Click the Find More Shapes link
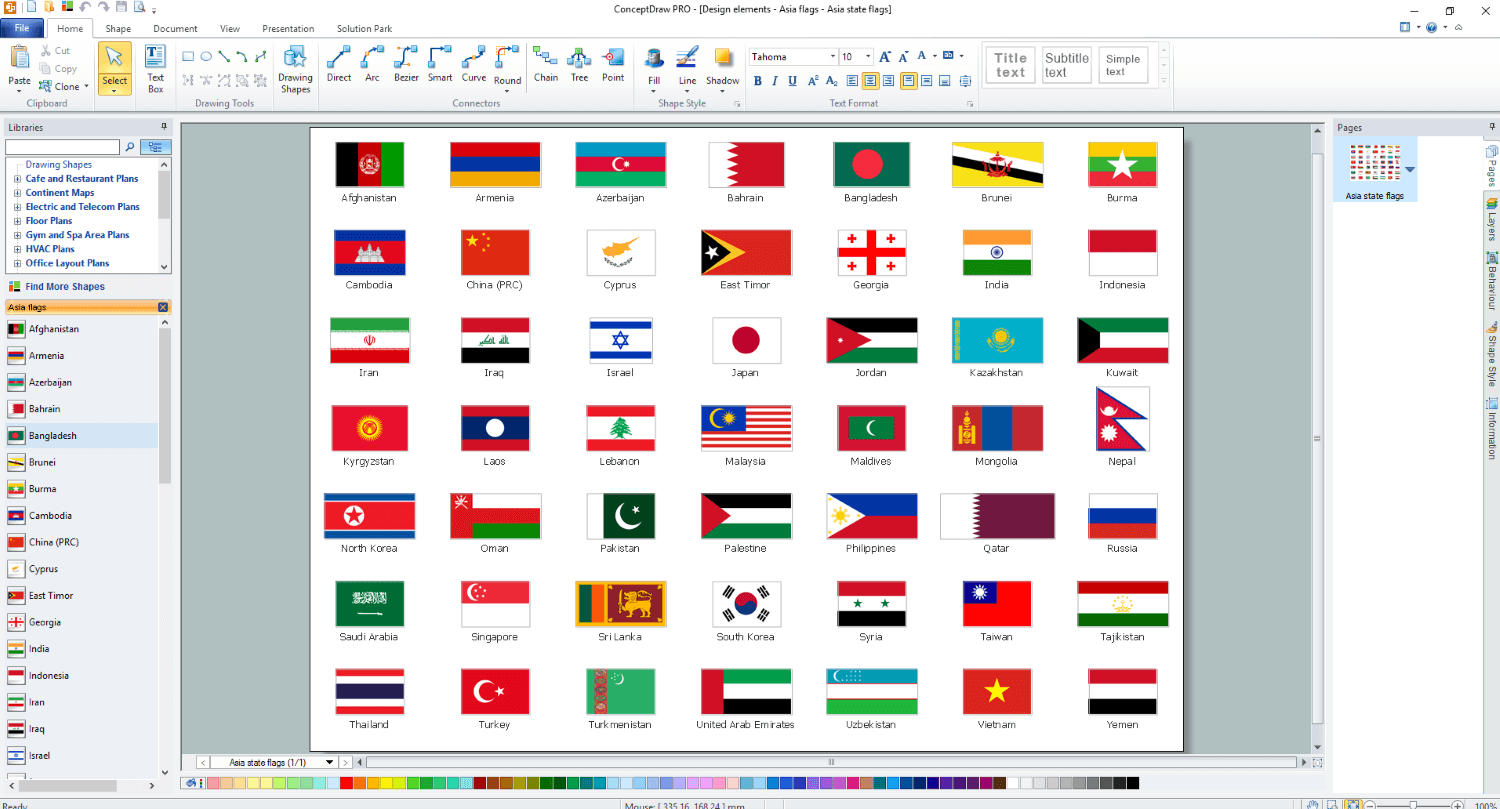The width and height of the screenshot is (1500, 809). 64,287
